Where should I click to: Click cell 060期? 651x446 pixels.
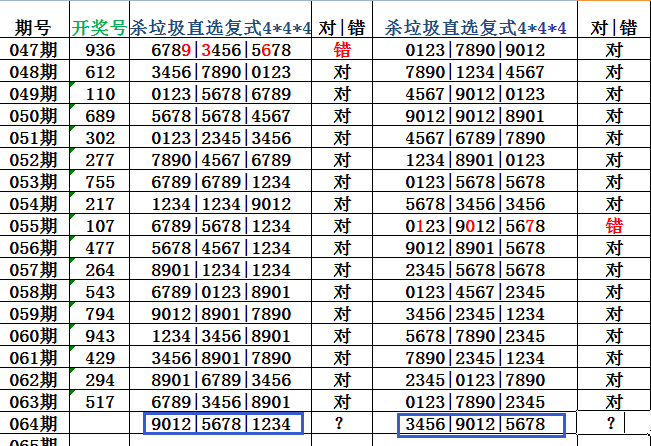[33, 336]
